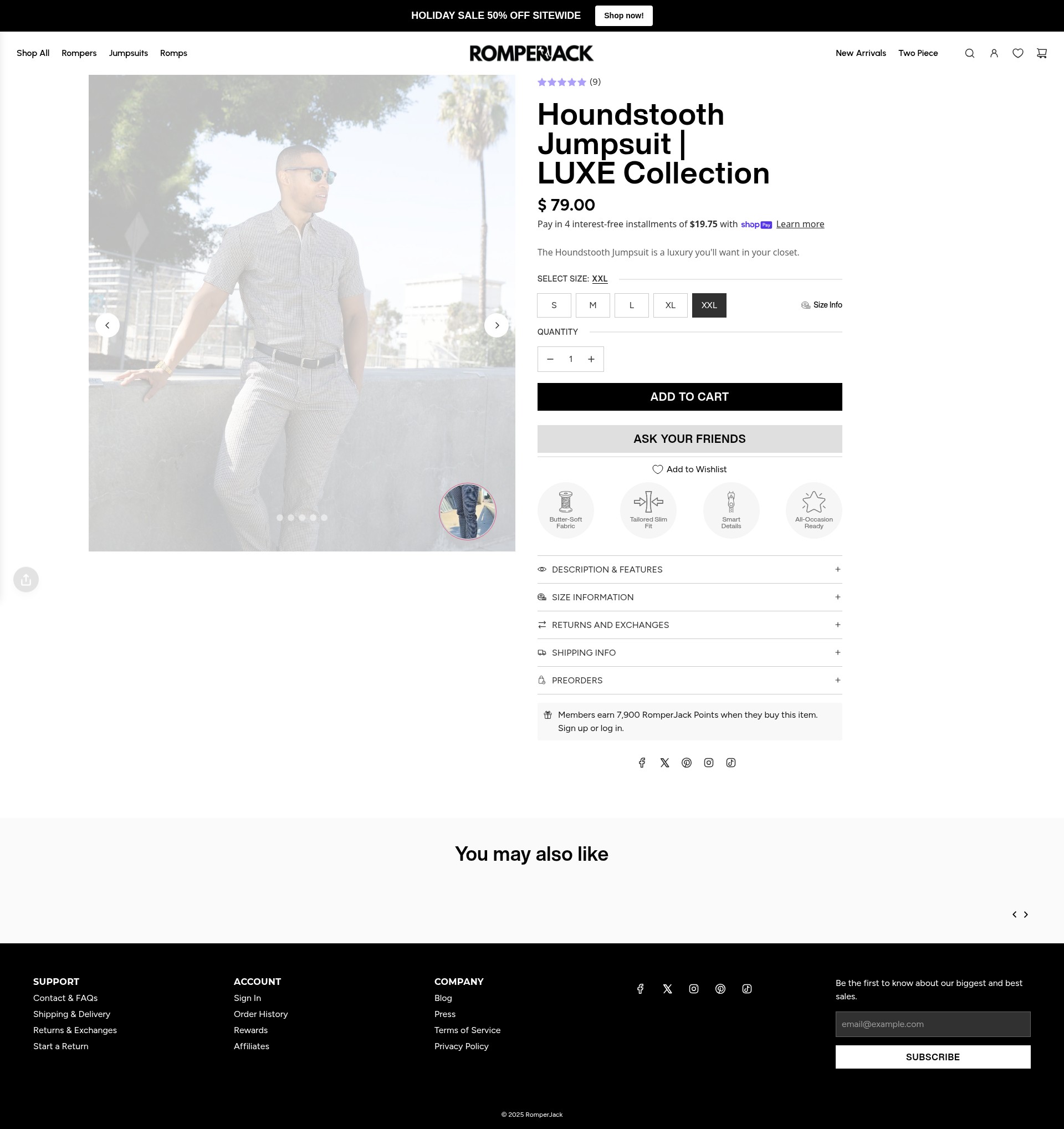Click Subscribe button in footer

pyautogui.click(x=933, y=1057)
